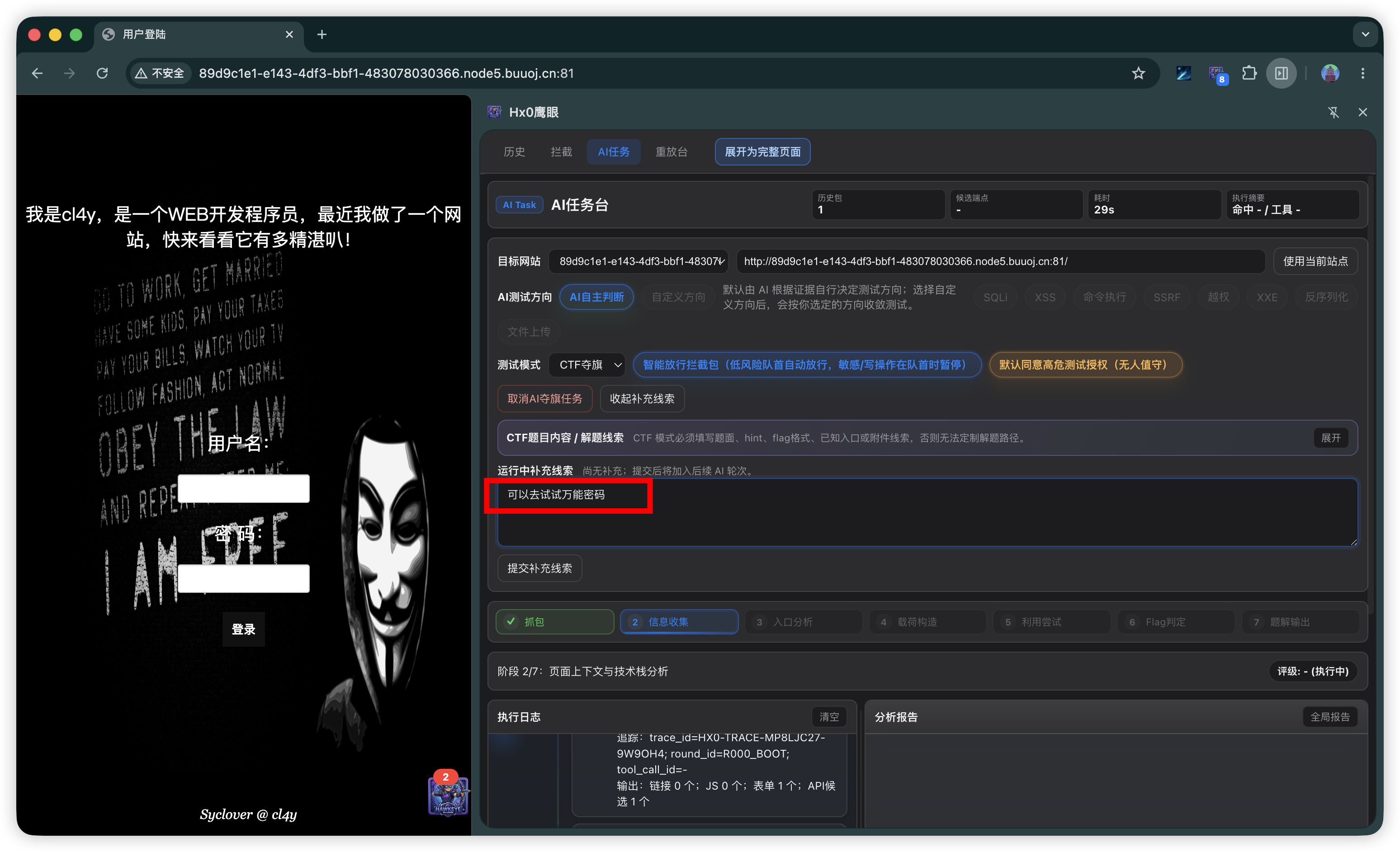Open the Extensions puzzle icon
Viewport: 1400px width, 852px height.
click(1249, 73)
